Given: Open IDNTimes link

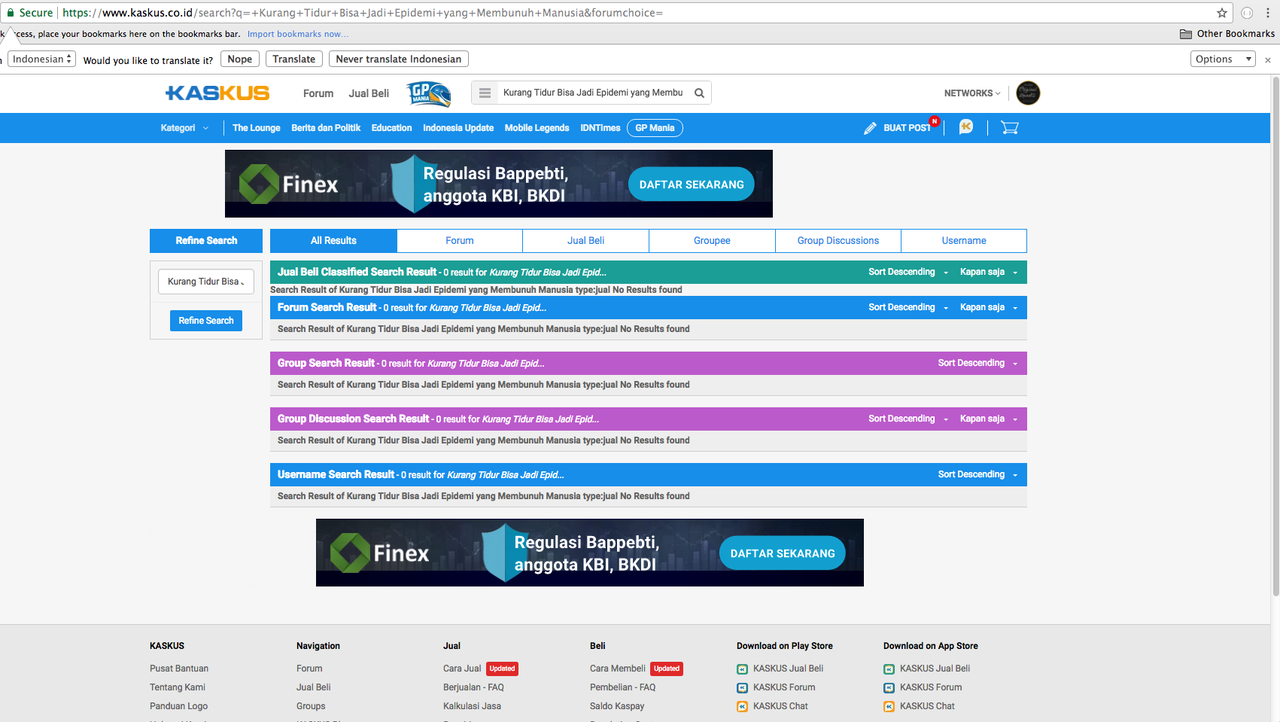Looking at the screenshot, I should 600,128.
